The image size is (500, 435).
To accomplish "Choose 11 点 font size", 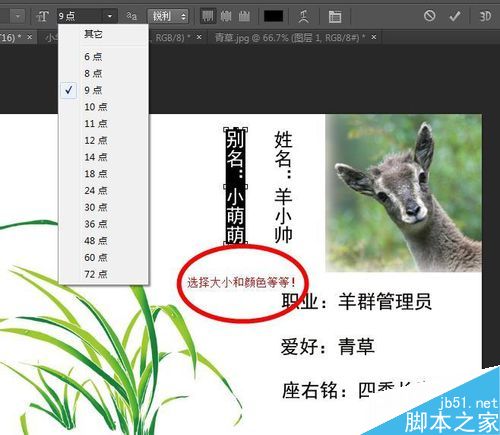I will tap(103, 124).
